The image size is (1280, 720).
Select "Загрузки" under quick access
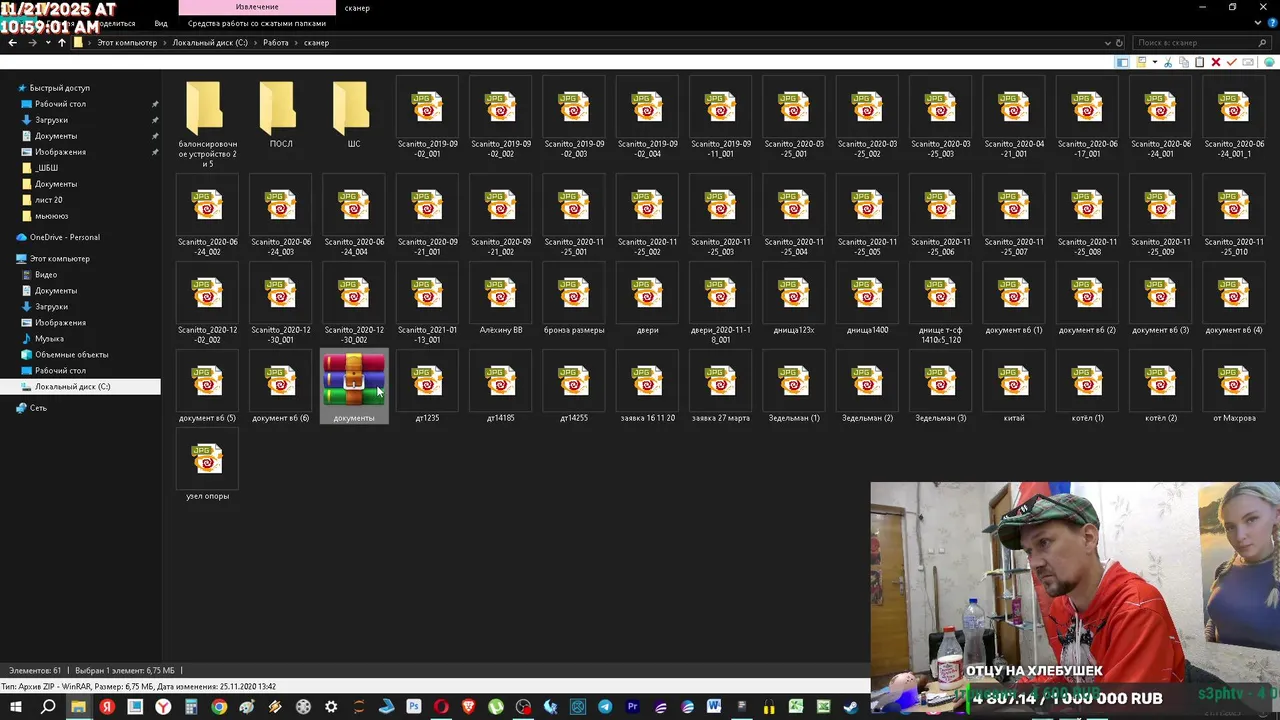click(x=51, y=120)
